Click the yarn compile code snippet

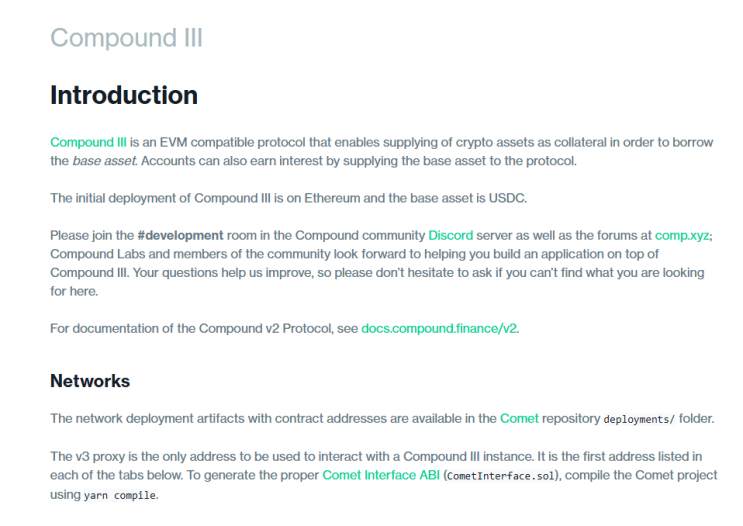(x=120, y=495)
